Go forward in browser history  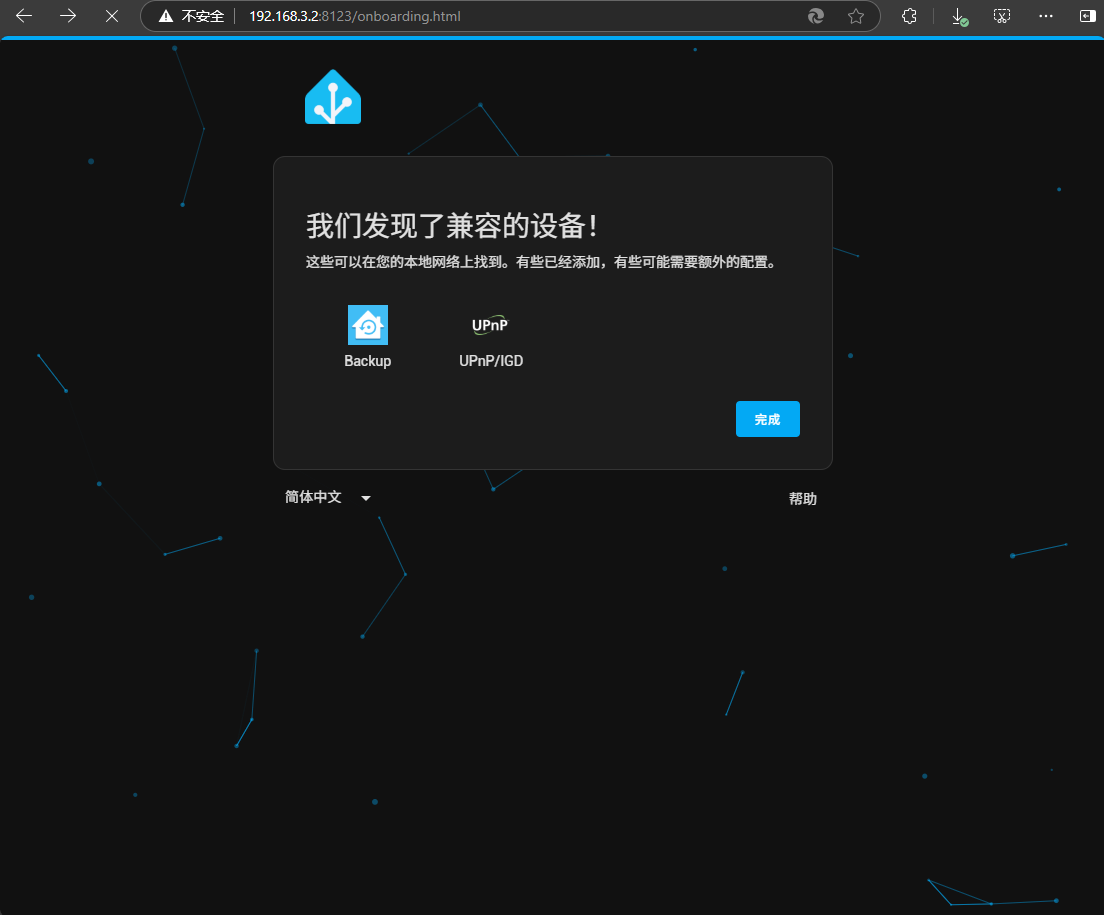click(x=68, y=16)
